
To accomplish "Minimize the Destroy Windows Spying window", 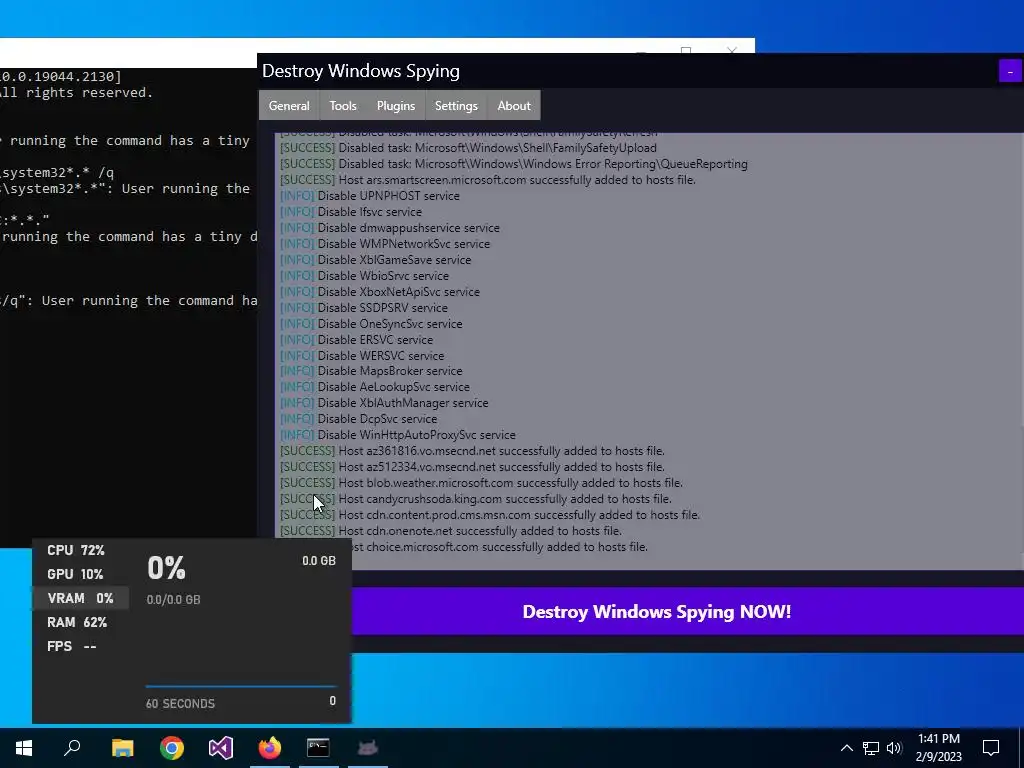I will [x=1010, y=72].
